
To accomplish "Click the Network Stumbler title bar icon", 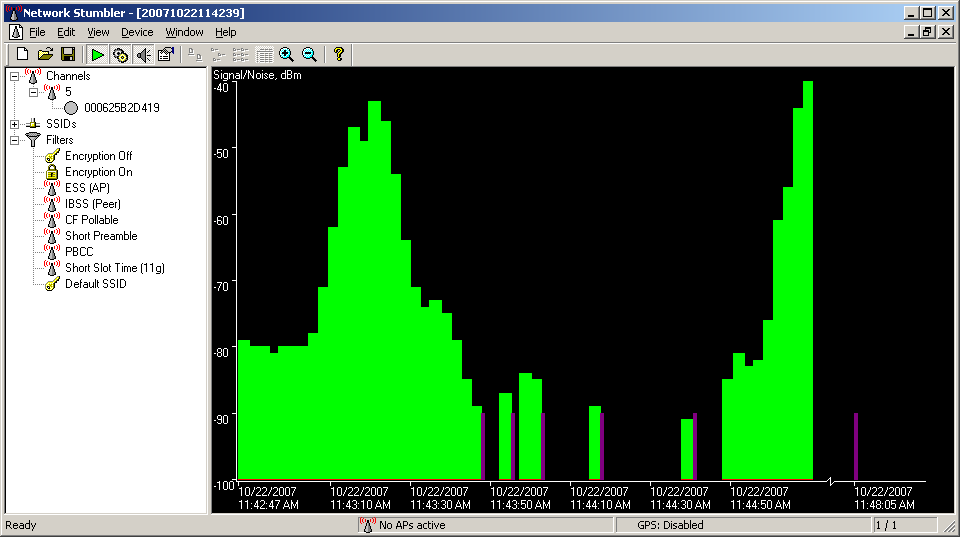I will pos(13,12).
